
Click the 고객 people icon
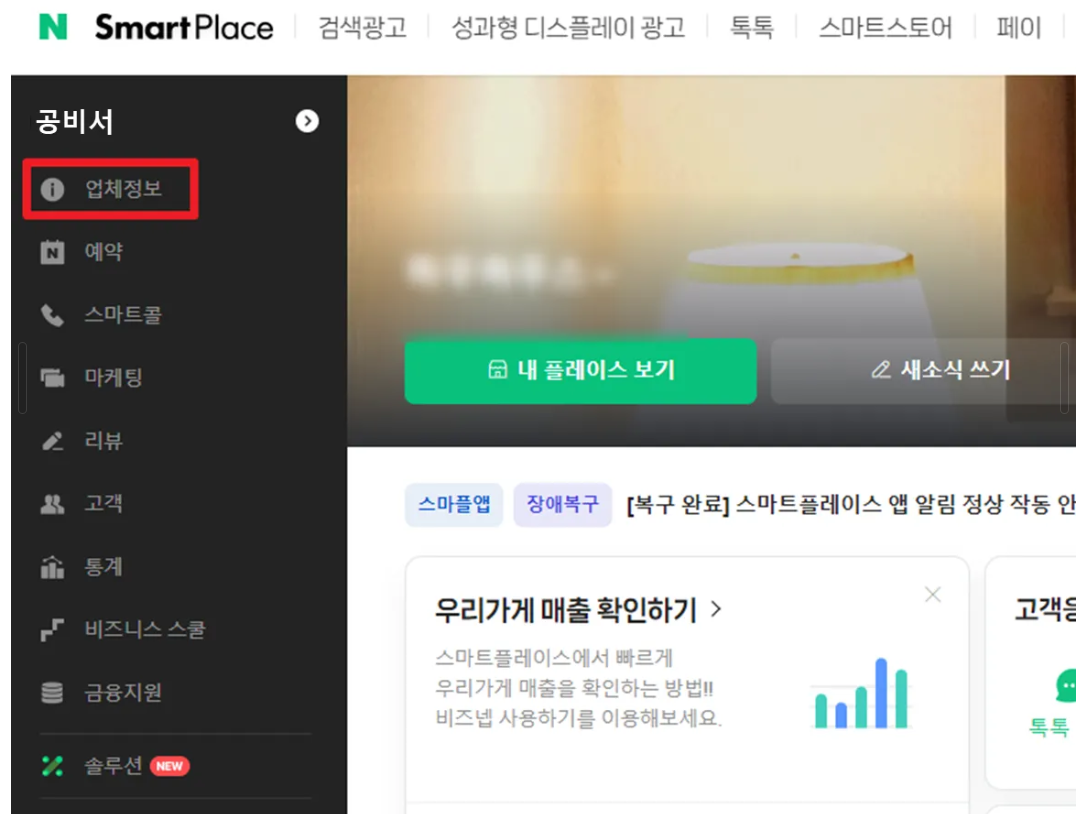pos(53,503)
